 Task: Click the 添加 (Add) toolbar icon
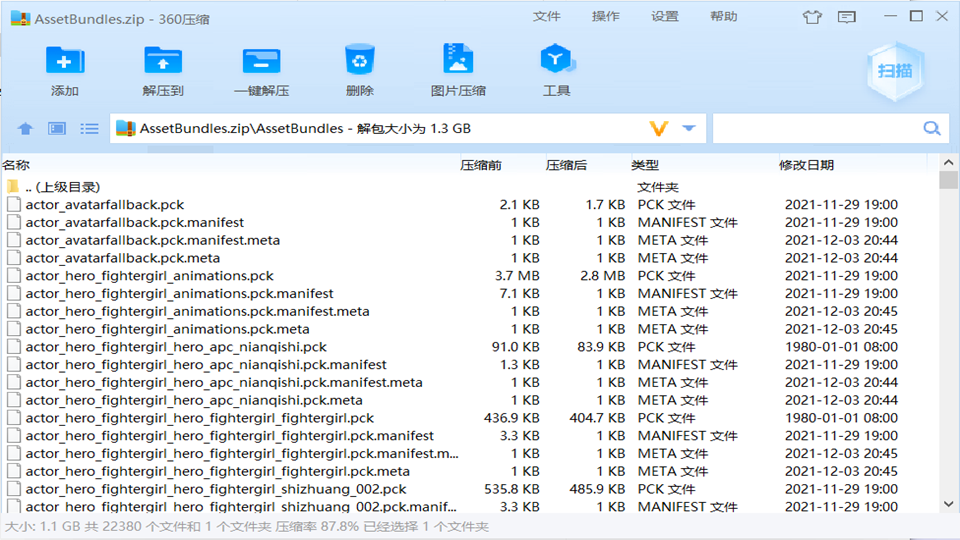pos(65,62)
